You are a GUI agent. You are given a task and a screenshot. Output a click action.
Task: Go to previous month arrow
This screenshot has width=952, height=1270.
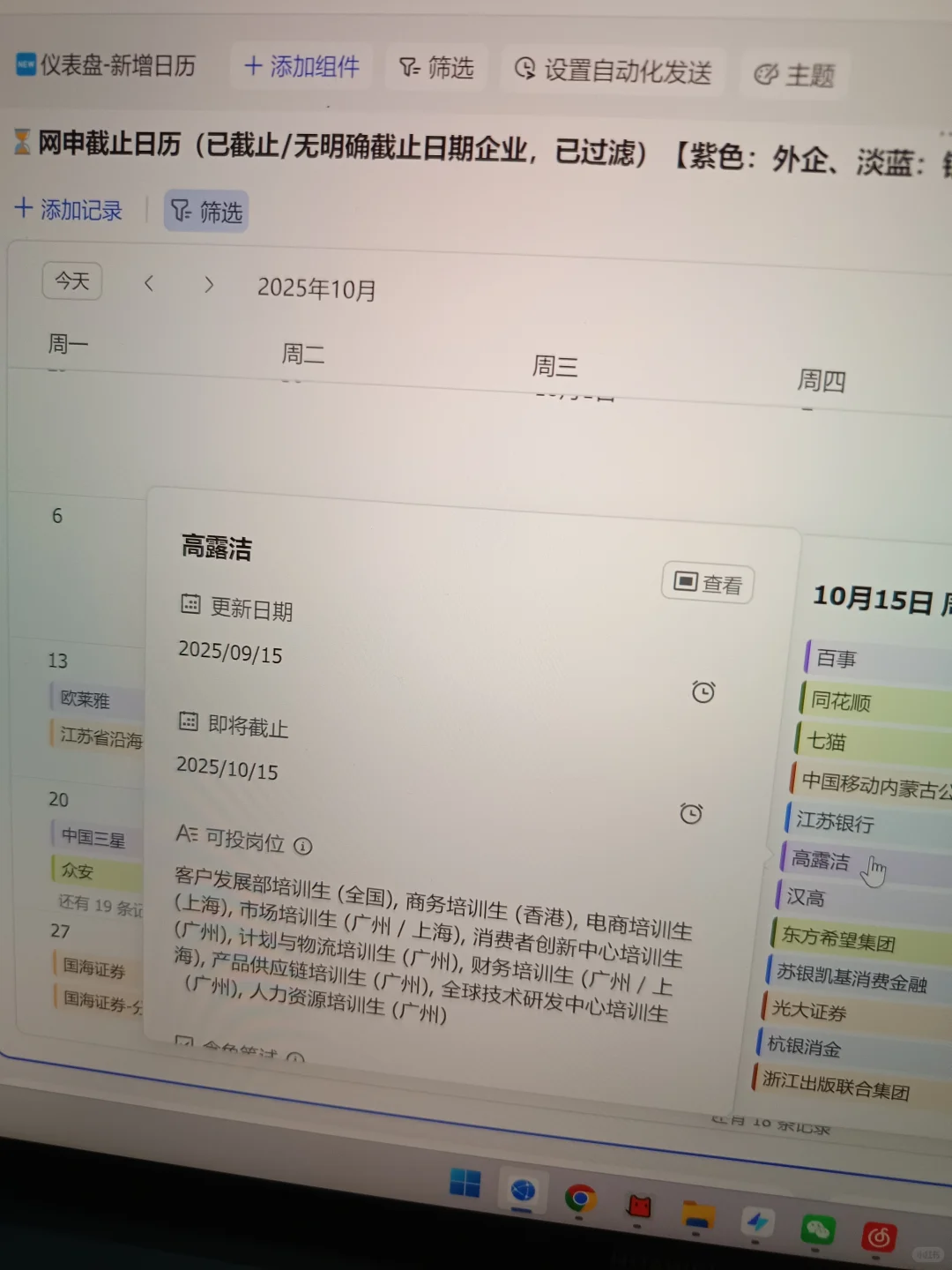[x=149, y=283]
